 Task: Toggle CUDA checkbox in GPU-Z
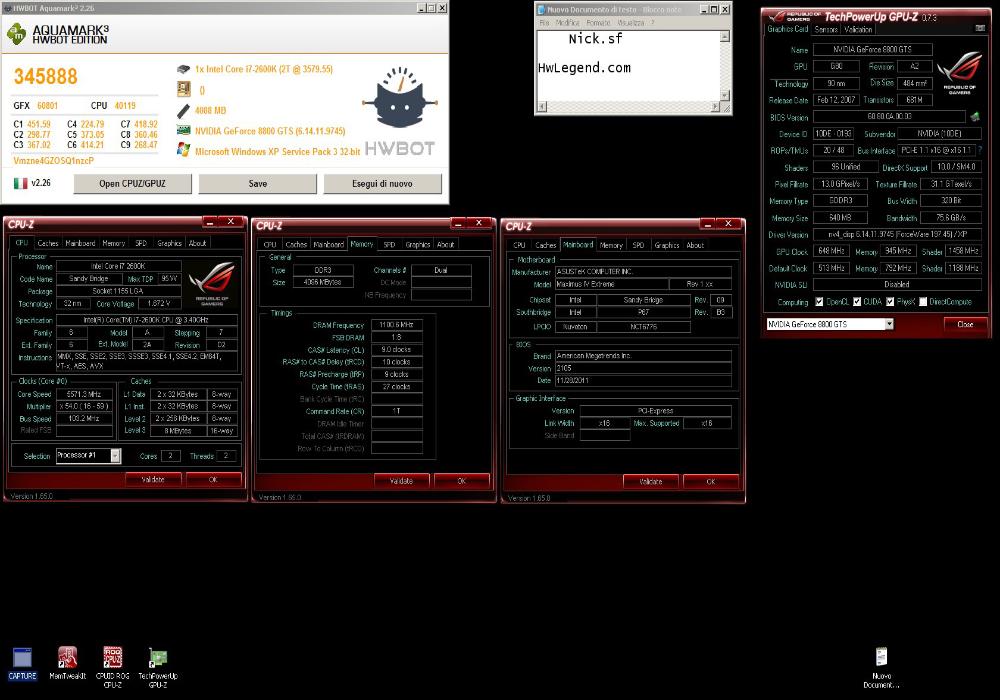point(857,302)
